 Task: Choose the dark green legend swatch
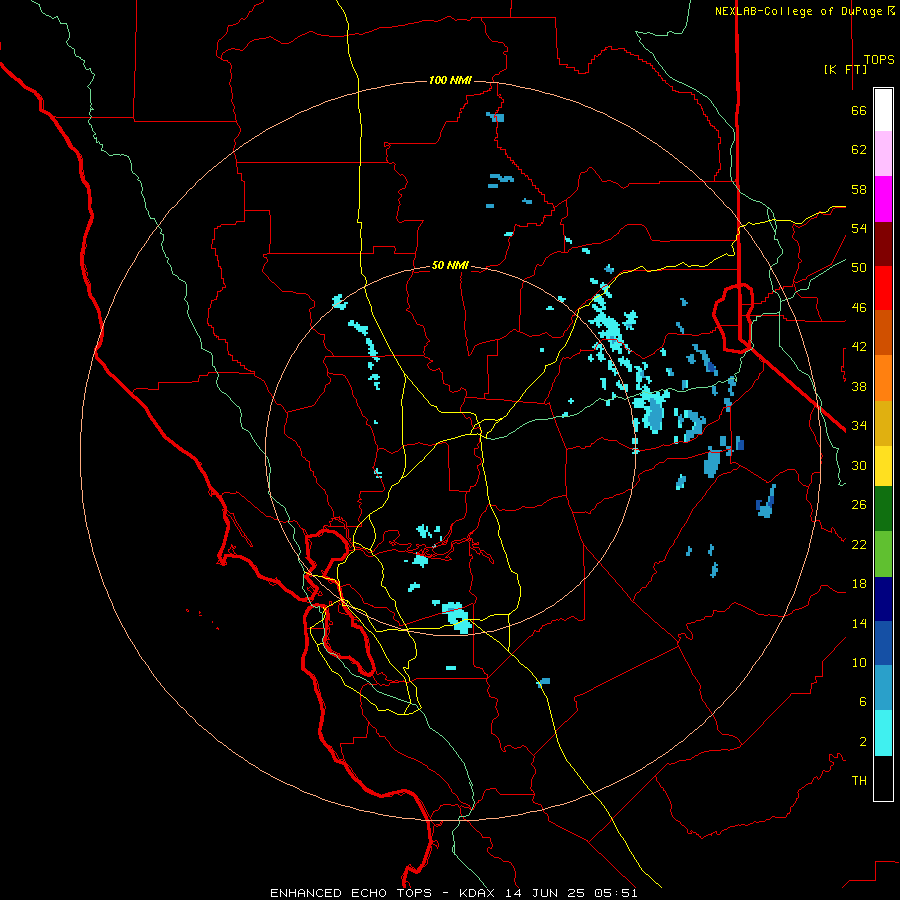[x=883, y=509]
